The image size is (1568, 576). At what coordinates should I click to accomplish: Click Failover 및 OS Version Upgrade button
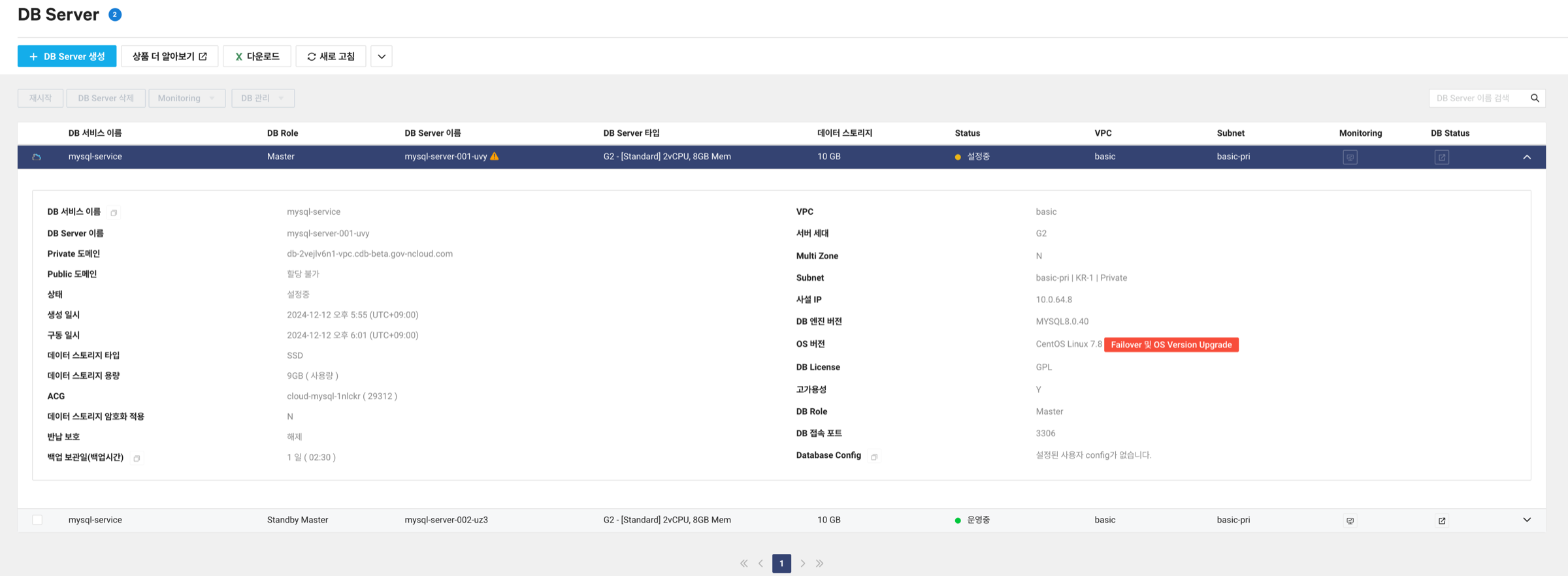pos(1171,345)
